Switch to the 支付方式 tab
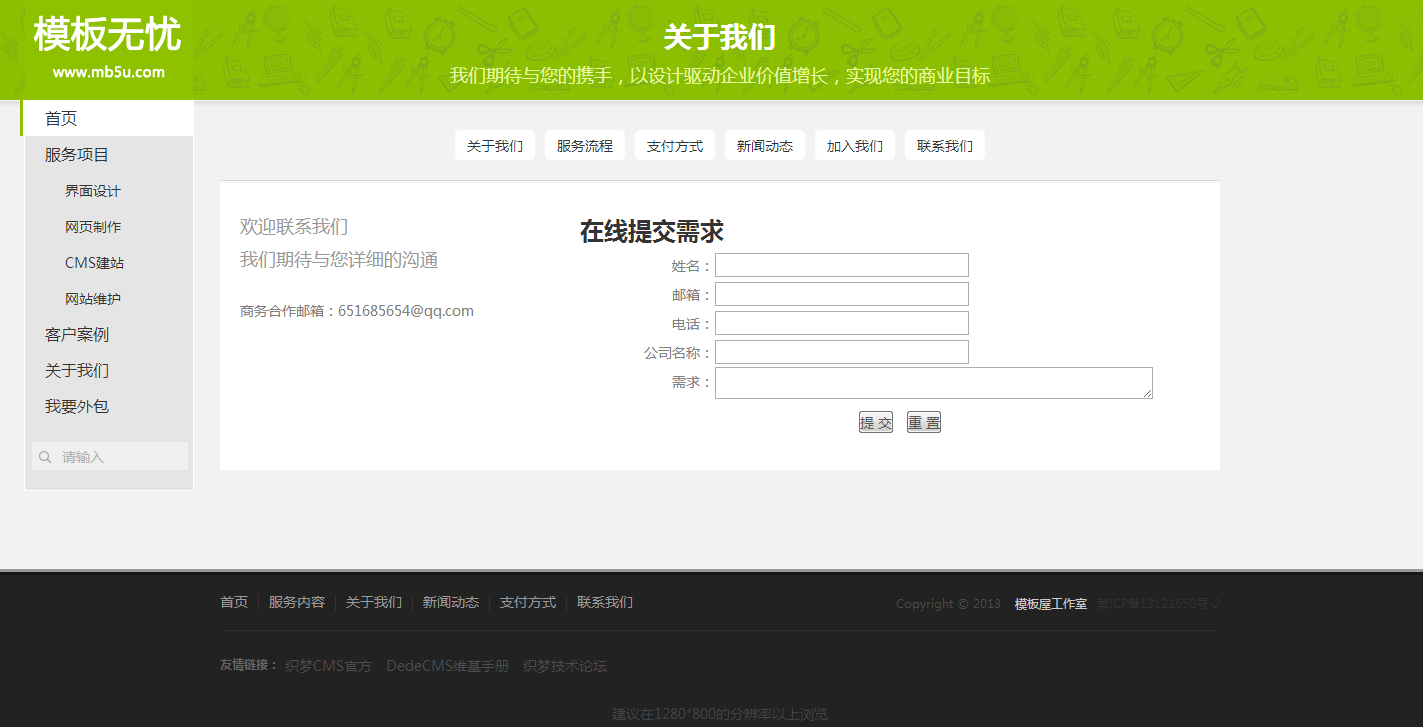Viewport: 1423px width, 727px height. pos(675,146)
